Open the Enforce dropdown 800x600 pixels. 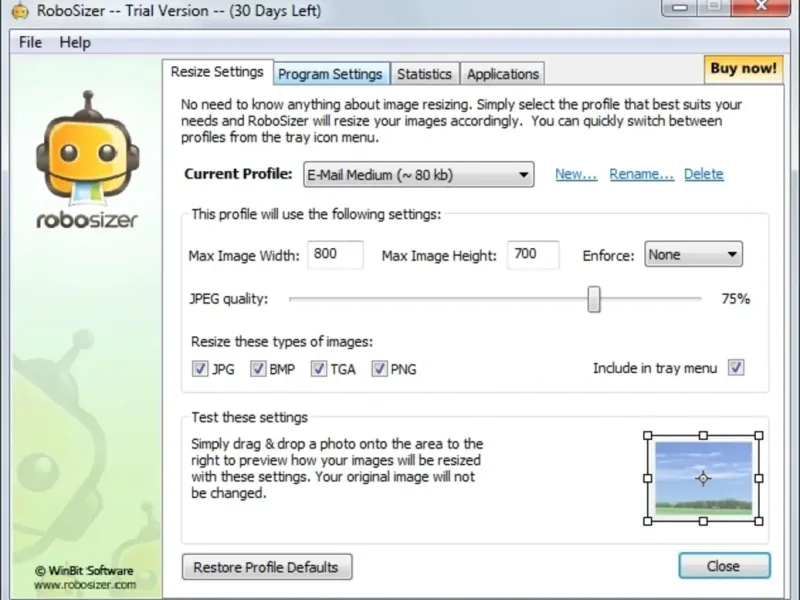(693, 254)
